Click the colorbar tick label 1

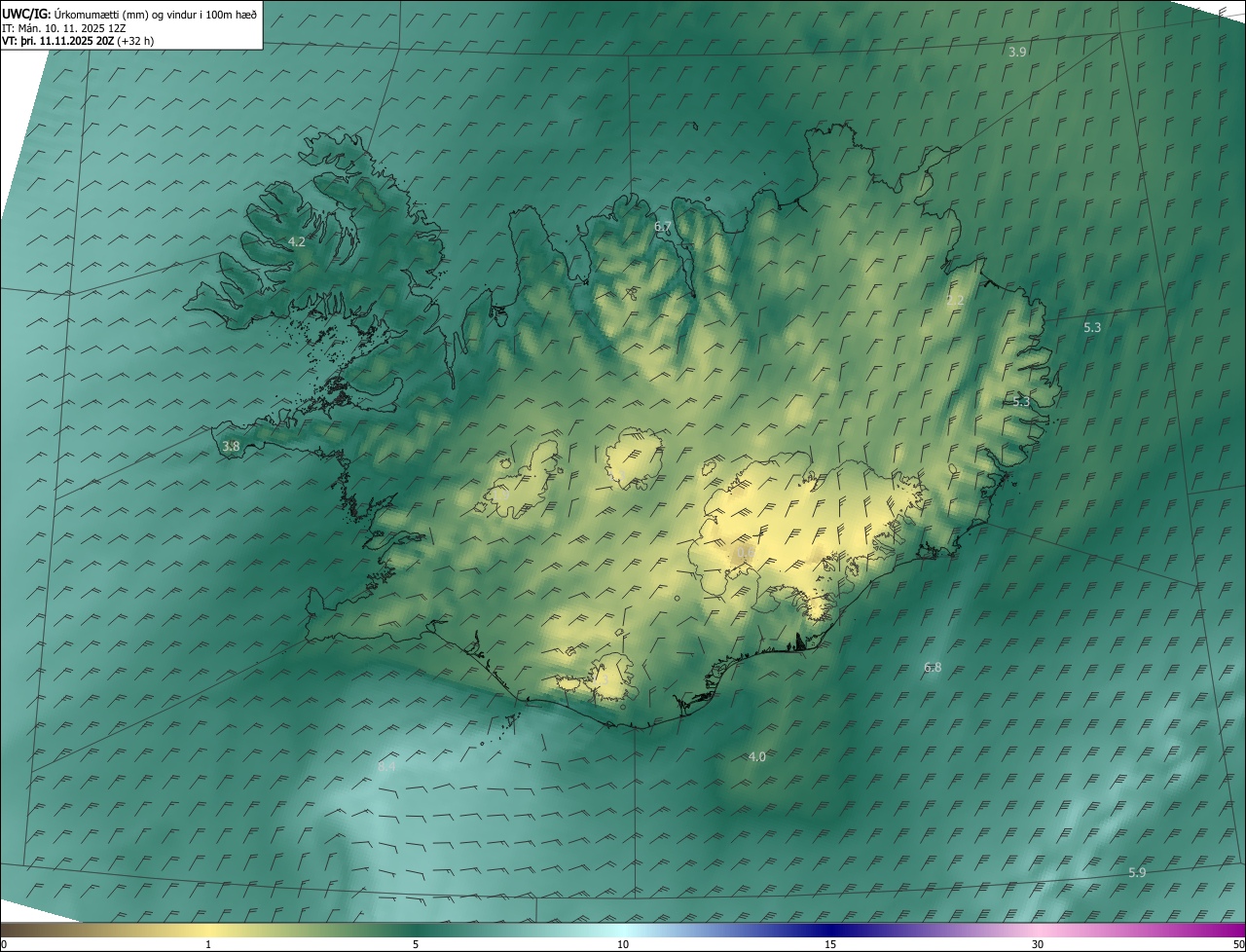pyautogui.click(x=208, y=944)
